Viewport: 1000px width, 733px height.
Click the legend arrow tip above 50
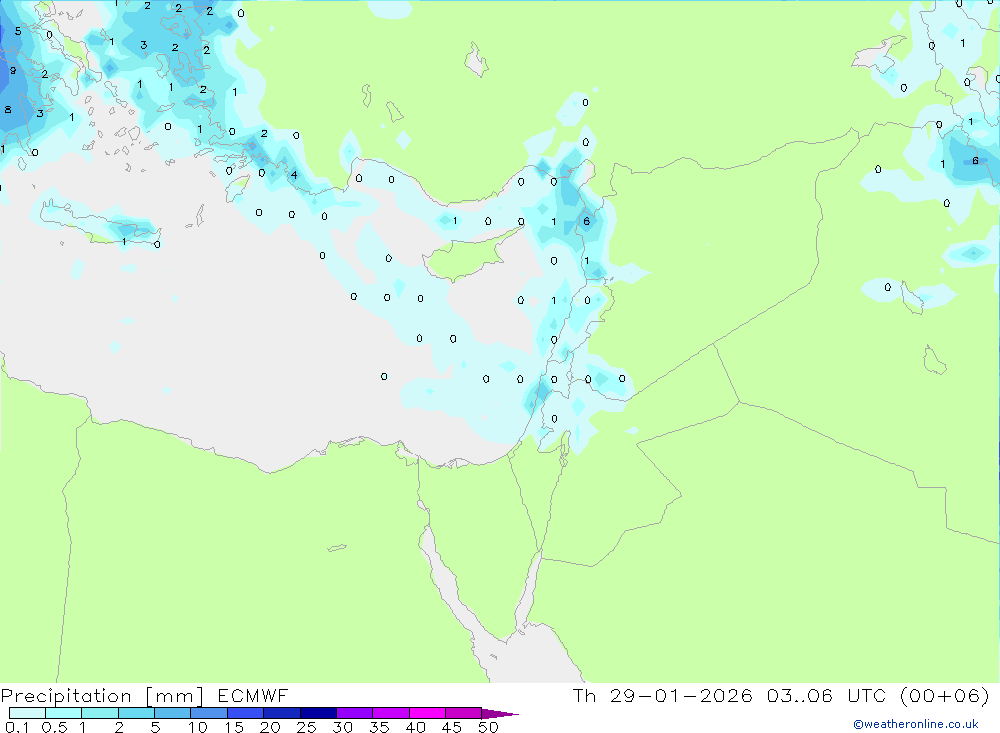pos(500,714)
